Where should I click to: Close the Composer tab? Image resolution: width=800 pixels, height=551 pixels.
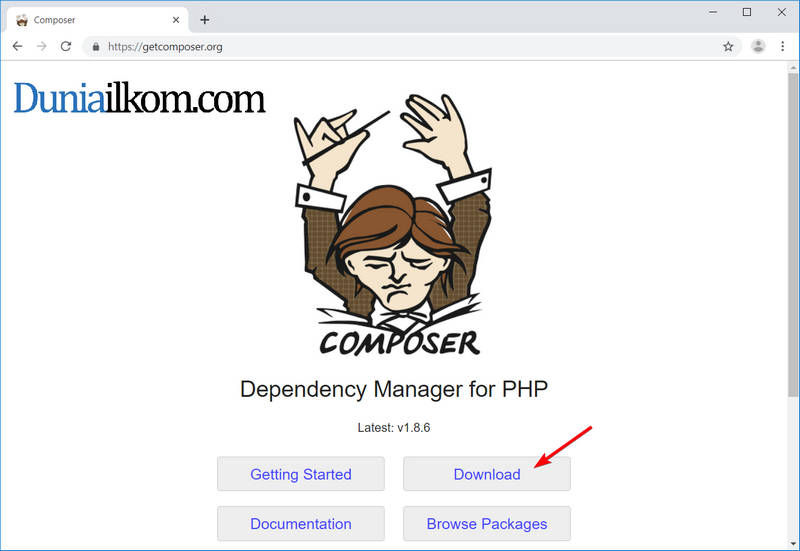coord(176,20)
